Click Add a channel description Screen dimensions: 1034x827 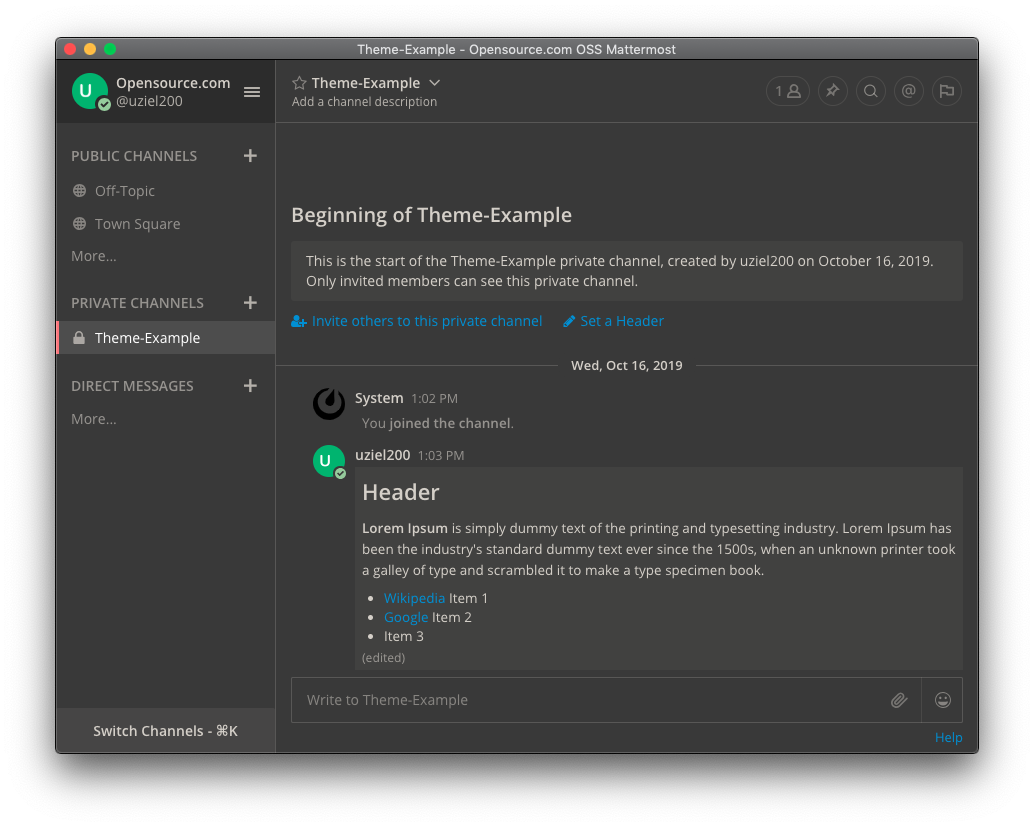coord(364,102)
